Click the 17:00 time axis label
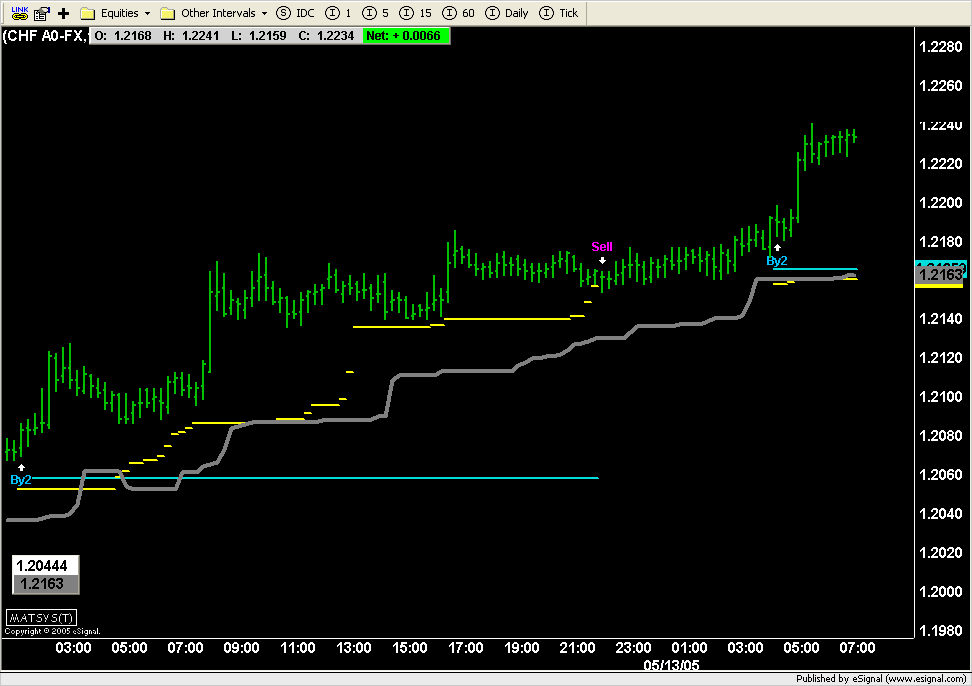The height and width of the screenshot is (686, 972). click(466, 648)
